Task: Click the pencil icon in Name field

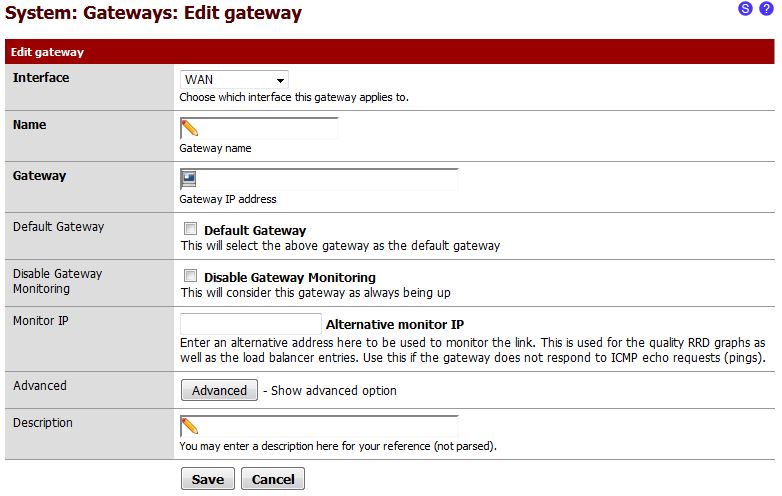Action: click(189, 128)
